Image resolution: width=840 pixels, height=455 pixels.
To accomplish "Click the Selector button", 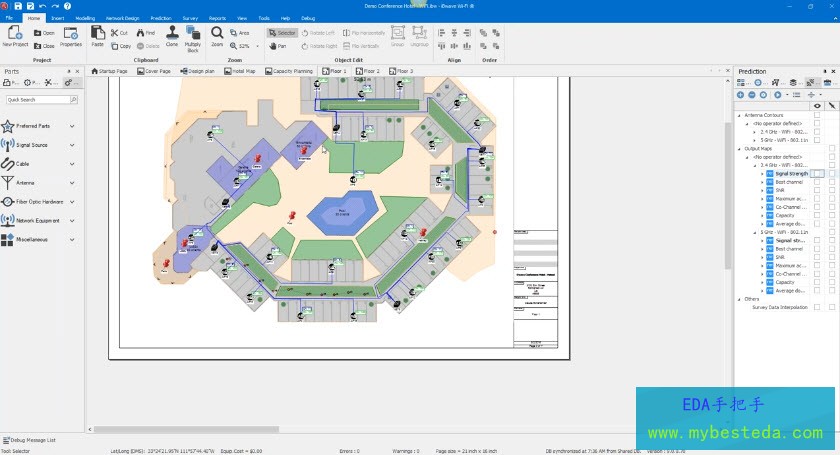I will [x=282, y=33].
